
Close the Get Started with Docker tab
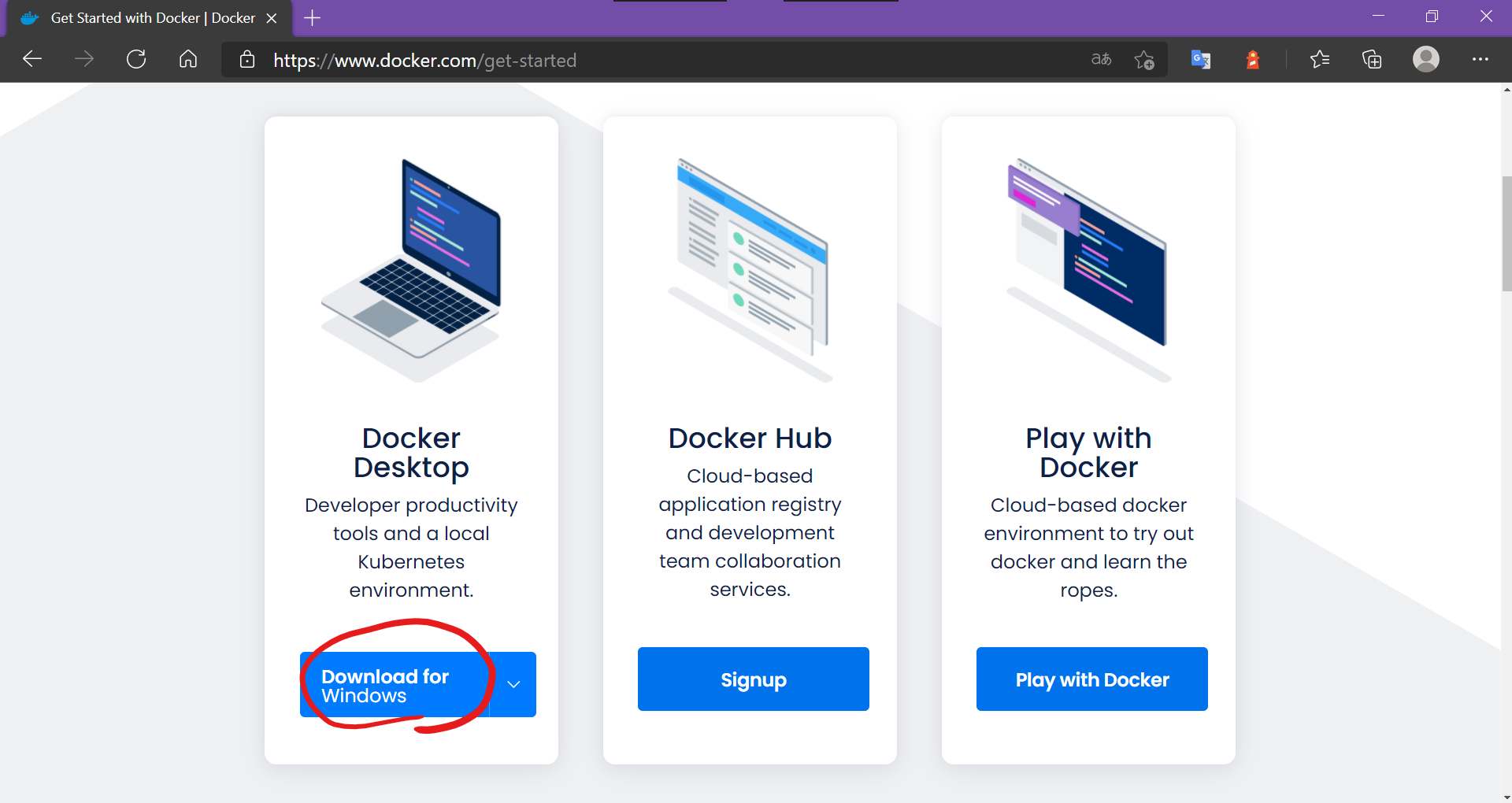272,18
